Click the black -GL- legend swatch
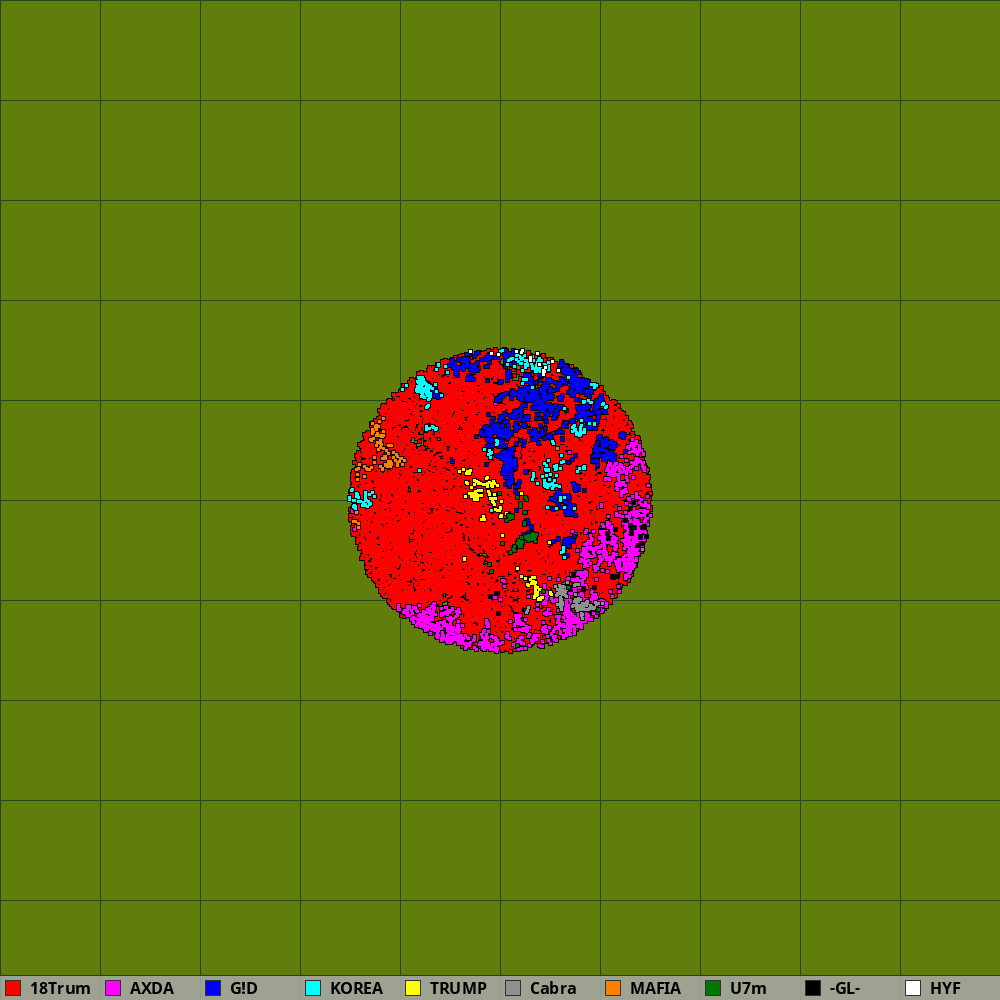The height and width of the screenshot is (1000, 1000). coord(813,988)
